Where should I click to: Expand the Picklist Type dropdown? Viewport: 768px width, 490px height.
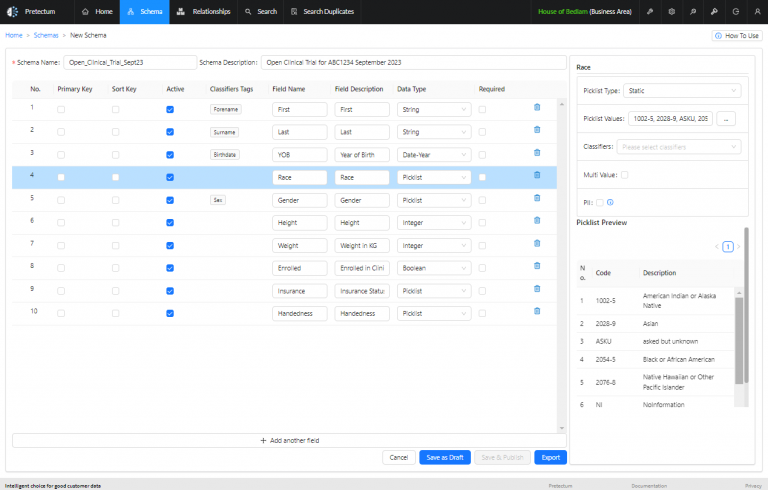tap(682, 91)
